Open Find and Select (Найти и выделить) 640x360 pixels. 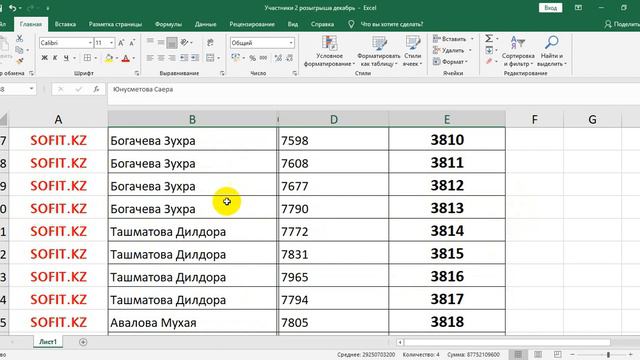tap(551, 51)
